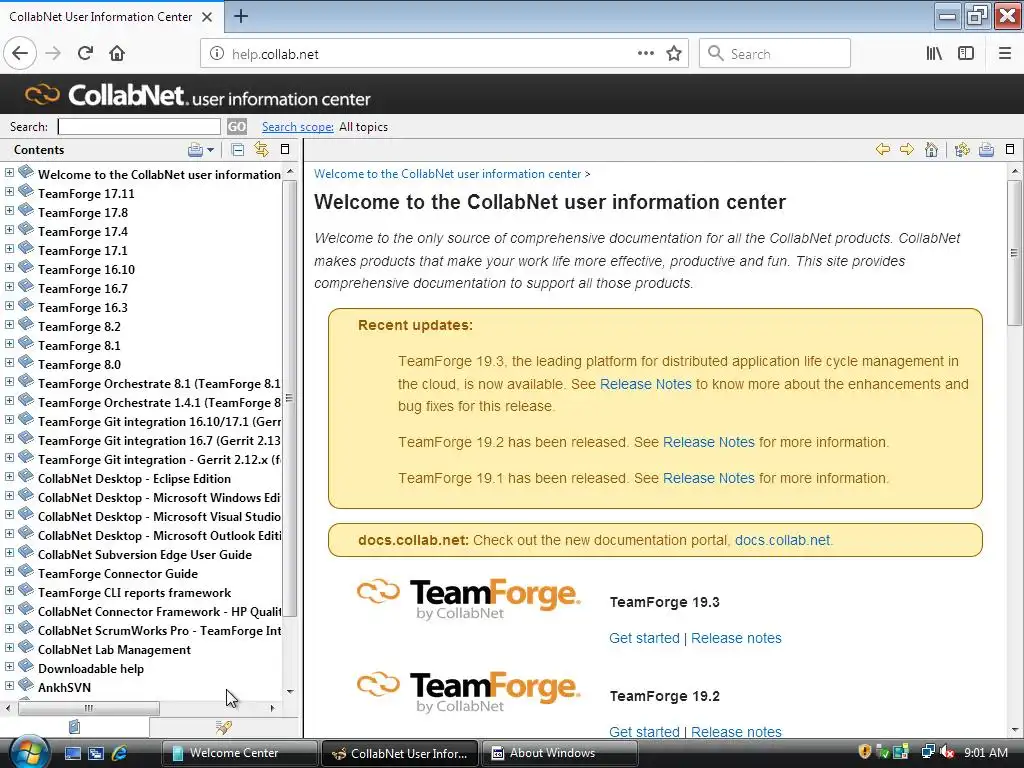
Task: Click the content pane vertical scrollbar thumb
Action: point(1014,253)
